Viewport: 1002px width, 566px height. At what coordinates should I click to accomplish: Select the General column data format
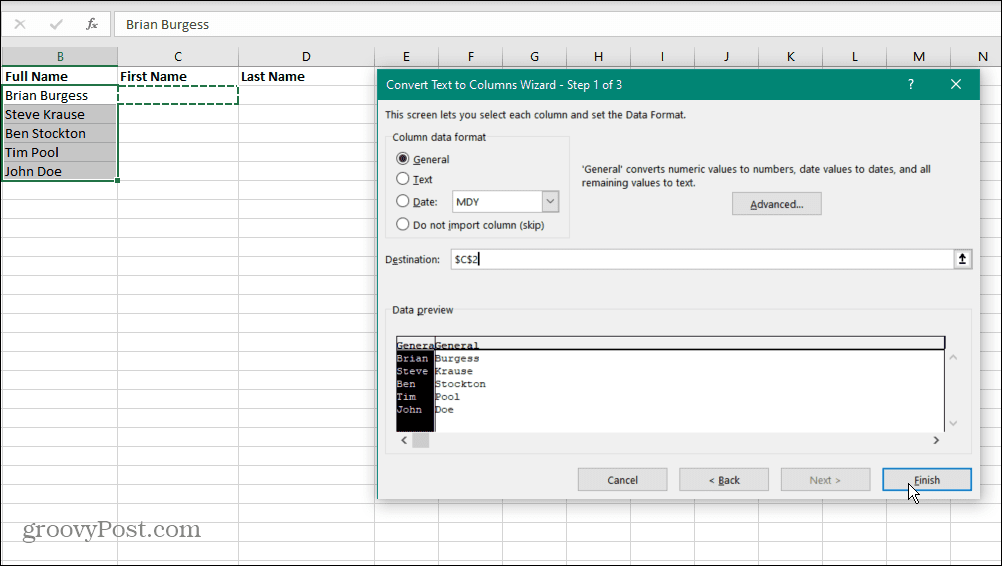click(403, 159)
